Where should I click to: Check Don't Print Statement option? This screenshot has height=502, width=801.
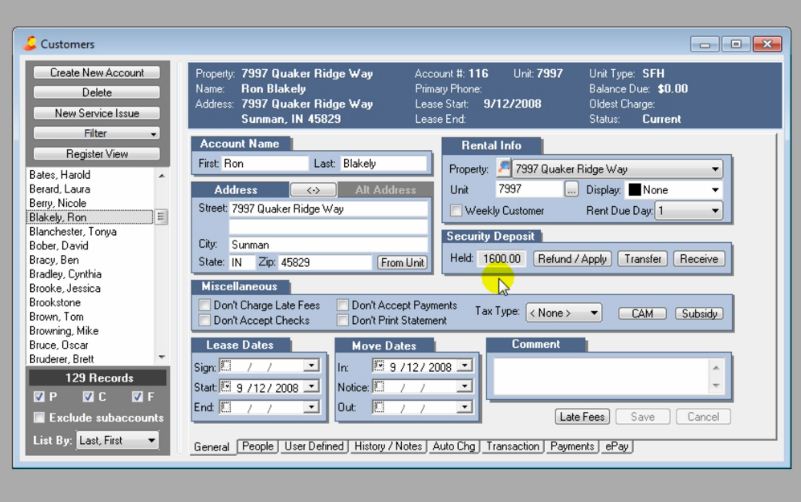pyautogui.click(x=342, y=320)
